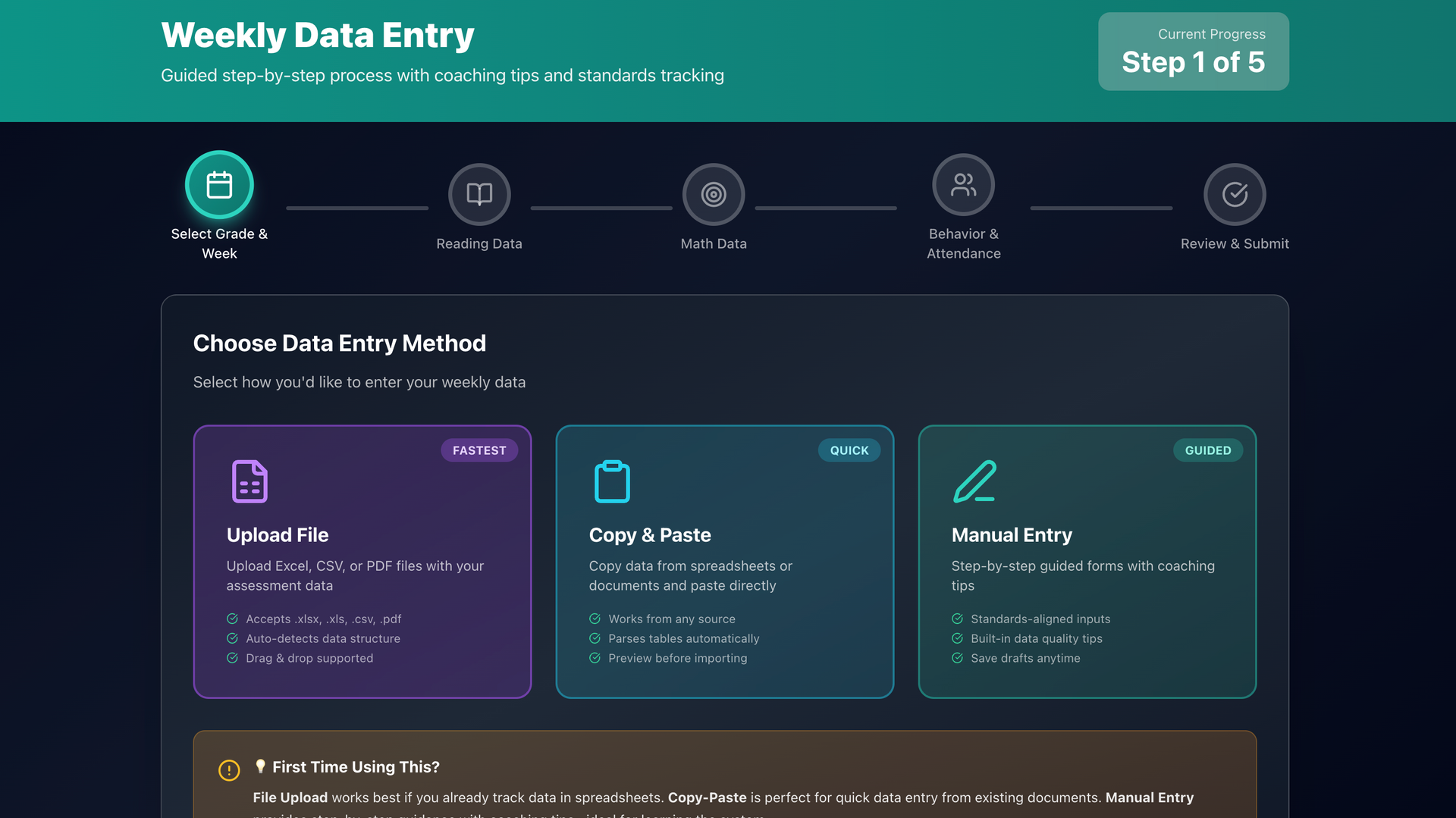Select the Math Data target icon
This screenshot has height=818, width=1456.
click(714, 195)
